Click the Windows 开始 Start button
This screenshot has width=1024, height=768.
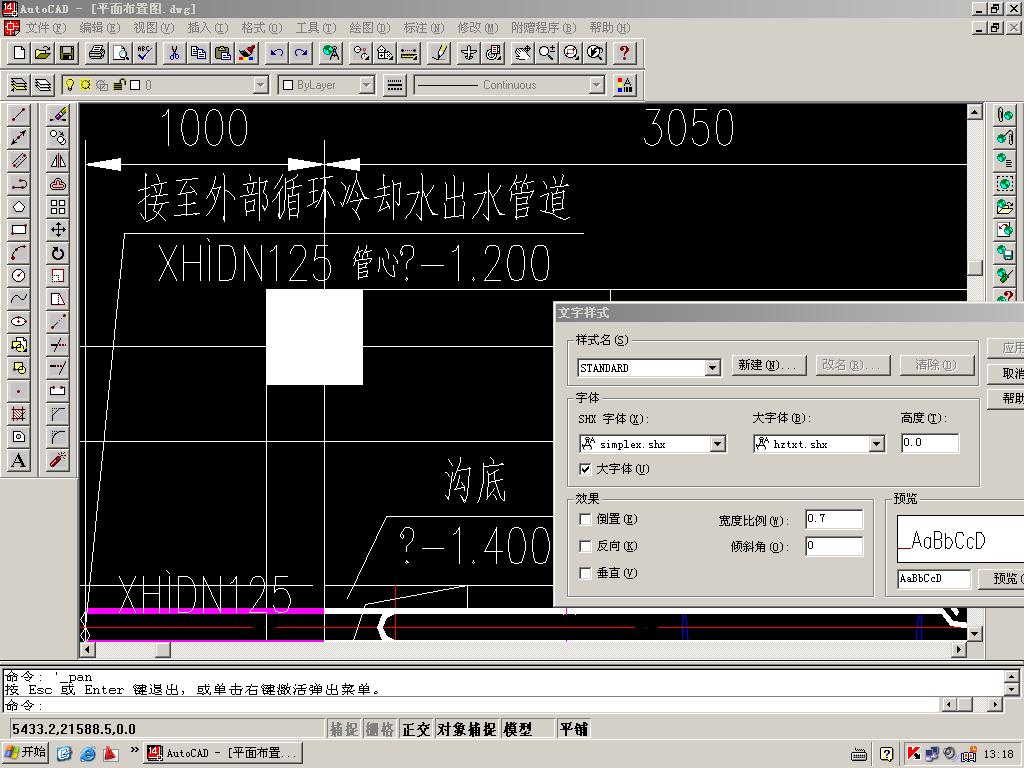click(x=26, y=752)
